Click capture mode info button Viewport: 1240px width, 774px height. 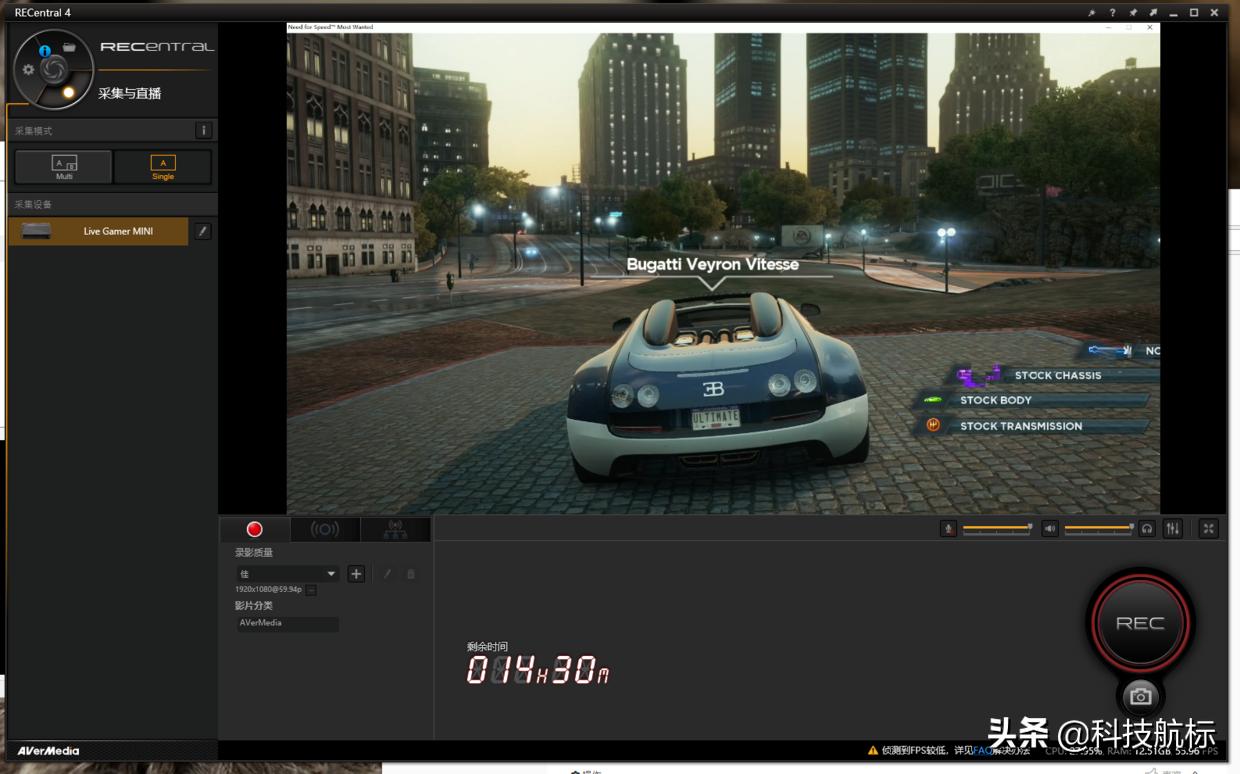203,131
